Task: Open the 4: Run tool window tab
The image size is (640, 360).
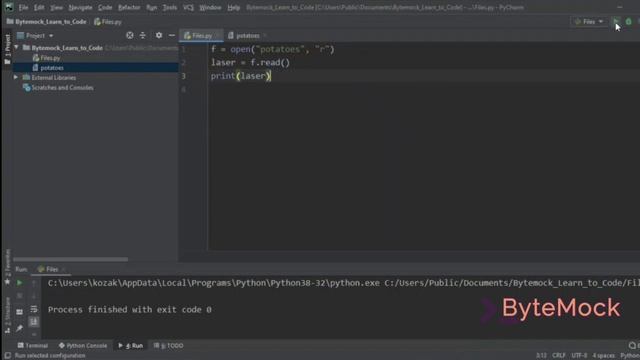Action: [x=131, y=345]
